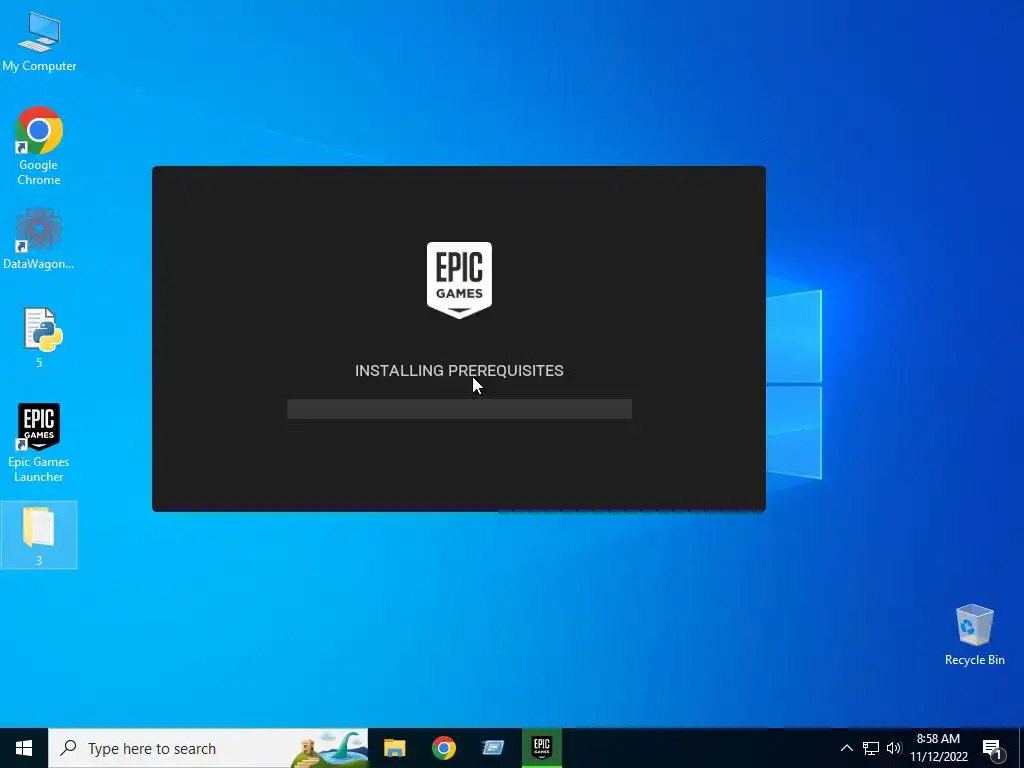
Task: Click the search highlight illustration in taskbar
Action: [x=330, y=748]
